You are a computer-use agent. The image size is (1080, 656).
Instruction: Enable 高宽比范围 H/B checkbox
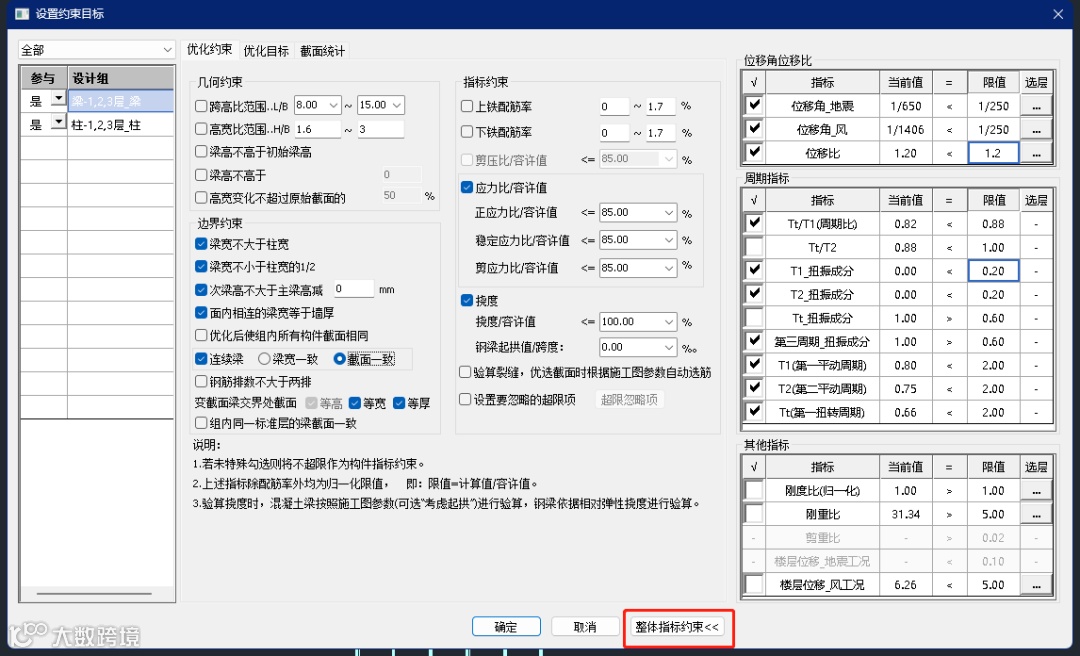pyautogui.click(x=201, y=129)
